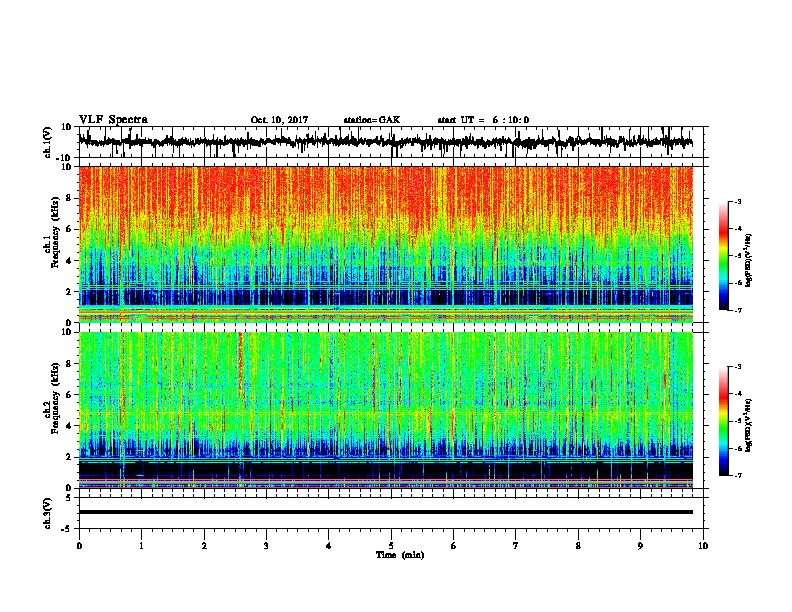Click the "Time (min)" axis label
792x612 pixels.
[400, 555]
